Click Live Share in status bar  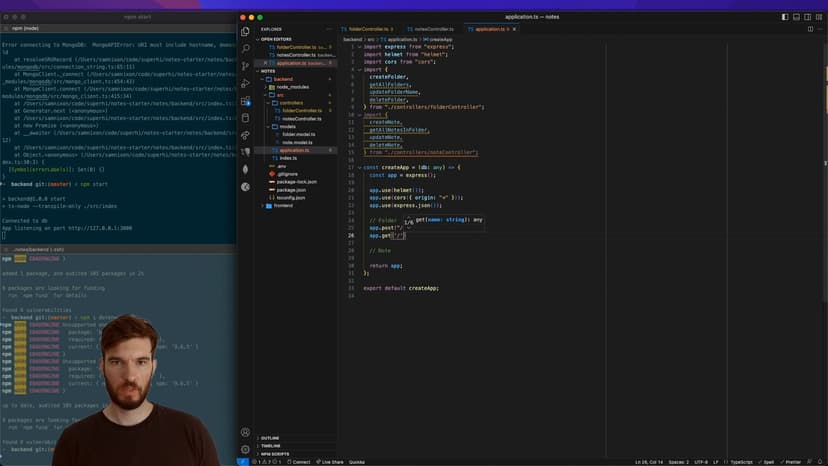(329, 462)
